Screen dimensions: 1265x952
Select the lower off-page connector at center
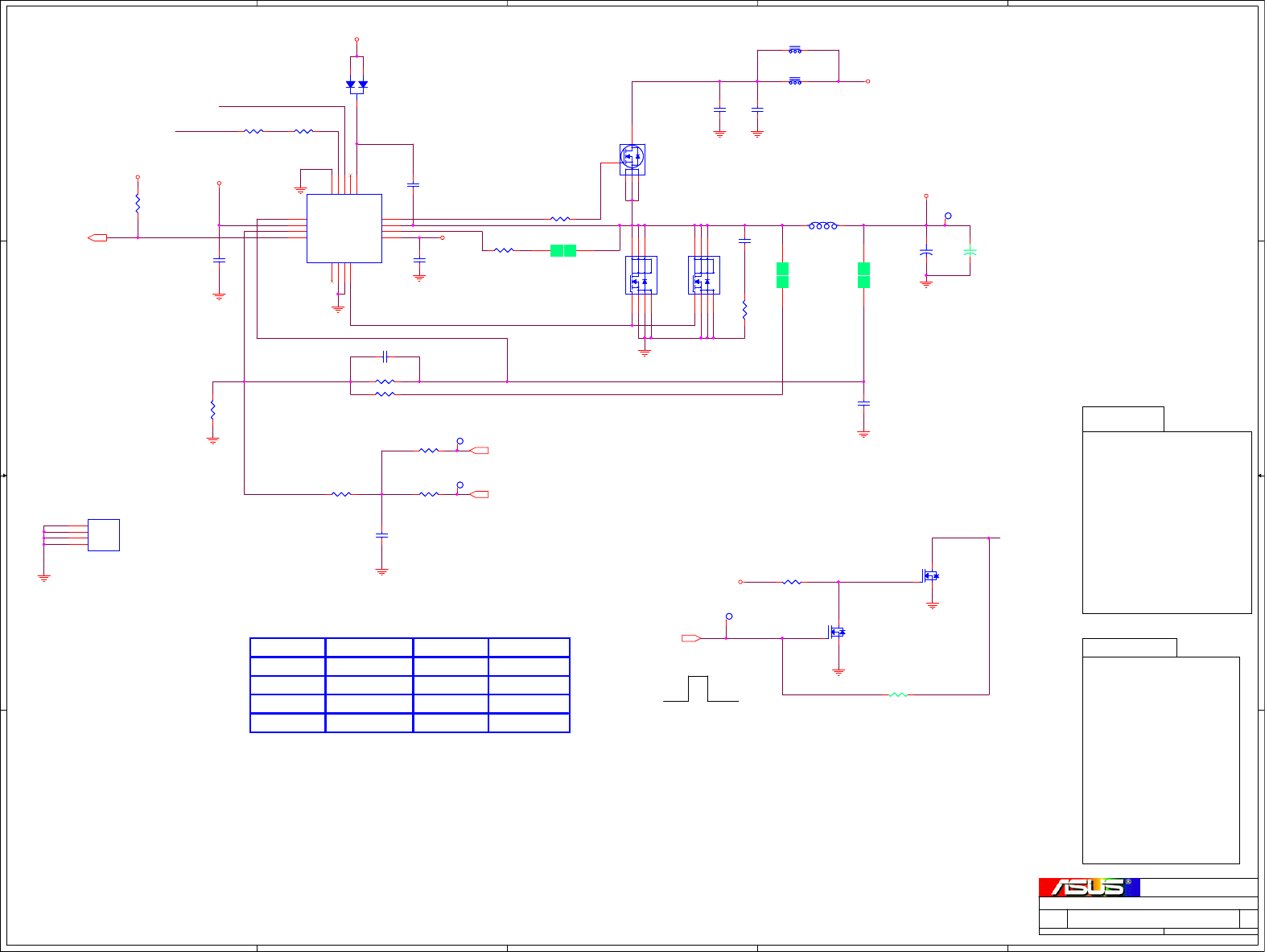[479, 494]
